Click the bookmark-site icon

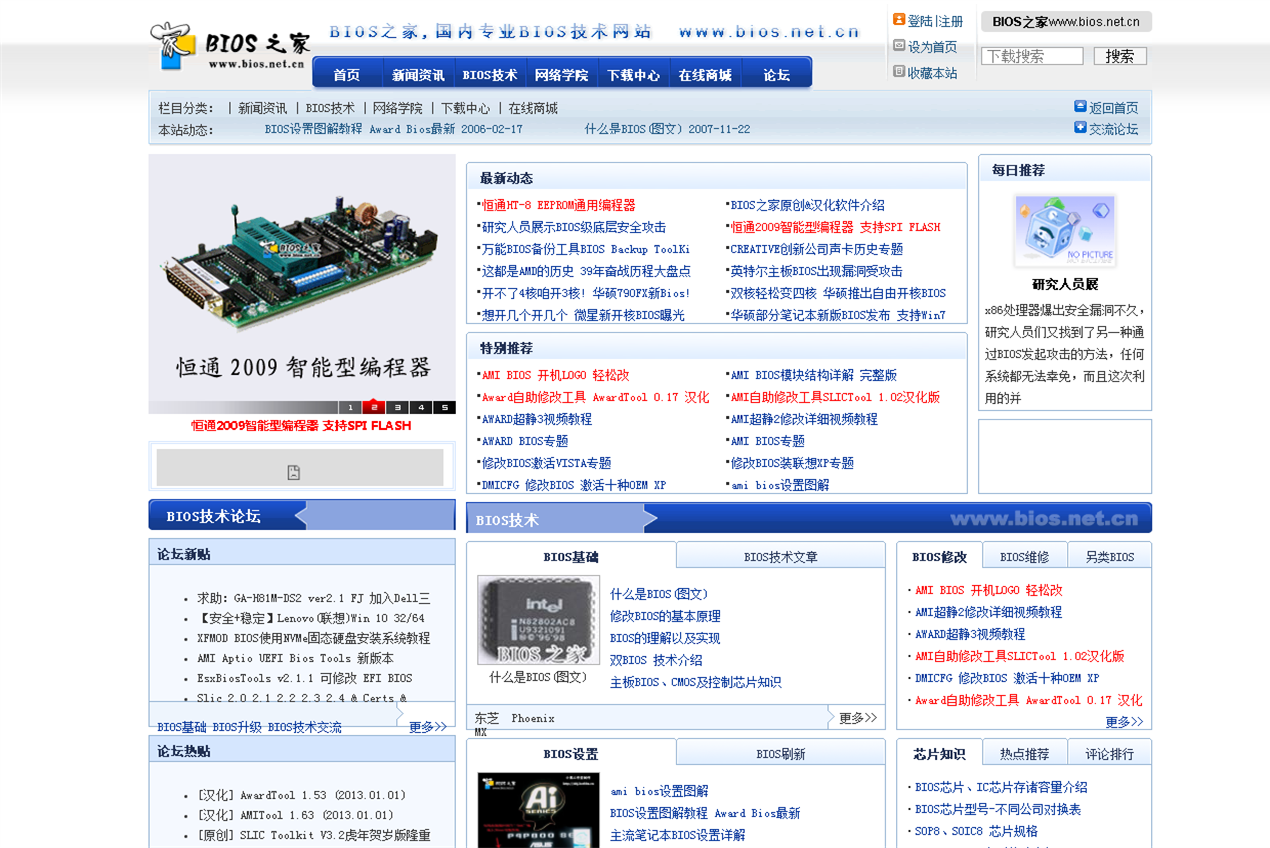899,72
